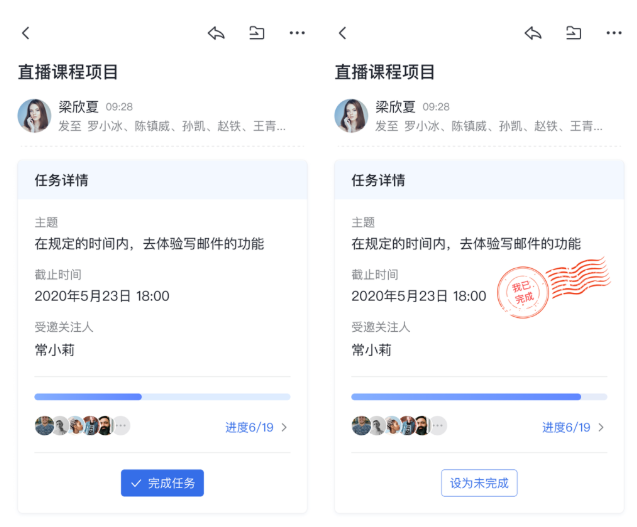Tap forward/move icon on right screen

pyautogui.click(x=574, y=33)
